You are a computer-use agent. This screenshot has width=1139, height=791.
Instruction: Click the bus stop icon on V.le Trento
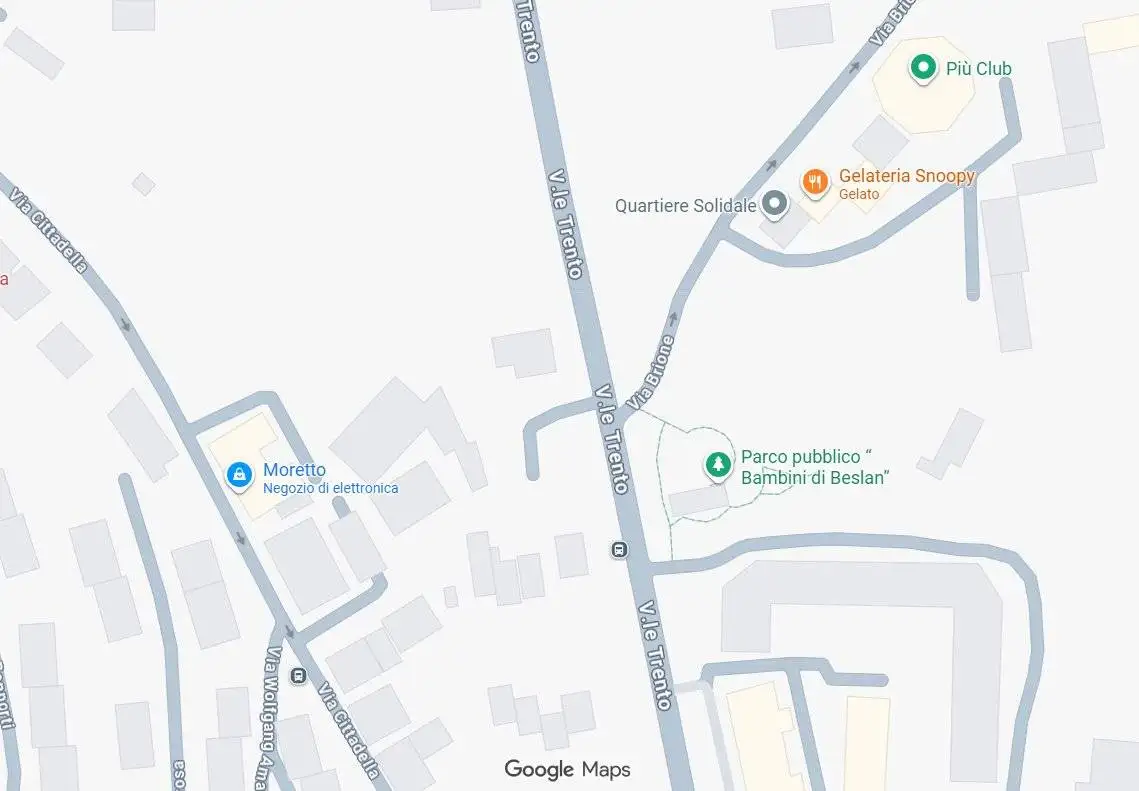click(618, 549)
